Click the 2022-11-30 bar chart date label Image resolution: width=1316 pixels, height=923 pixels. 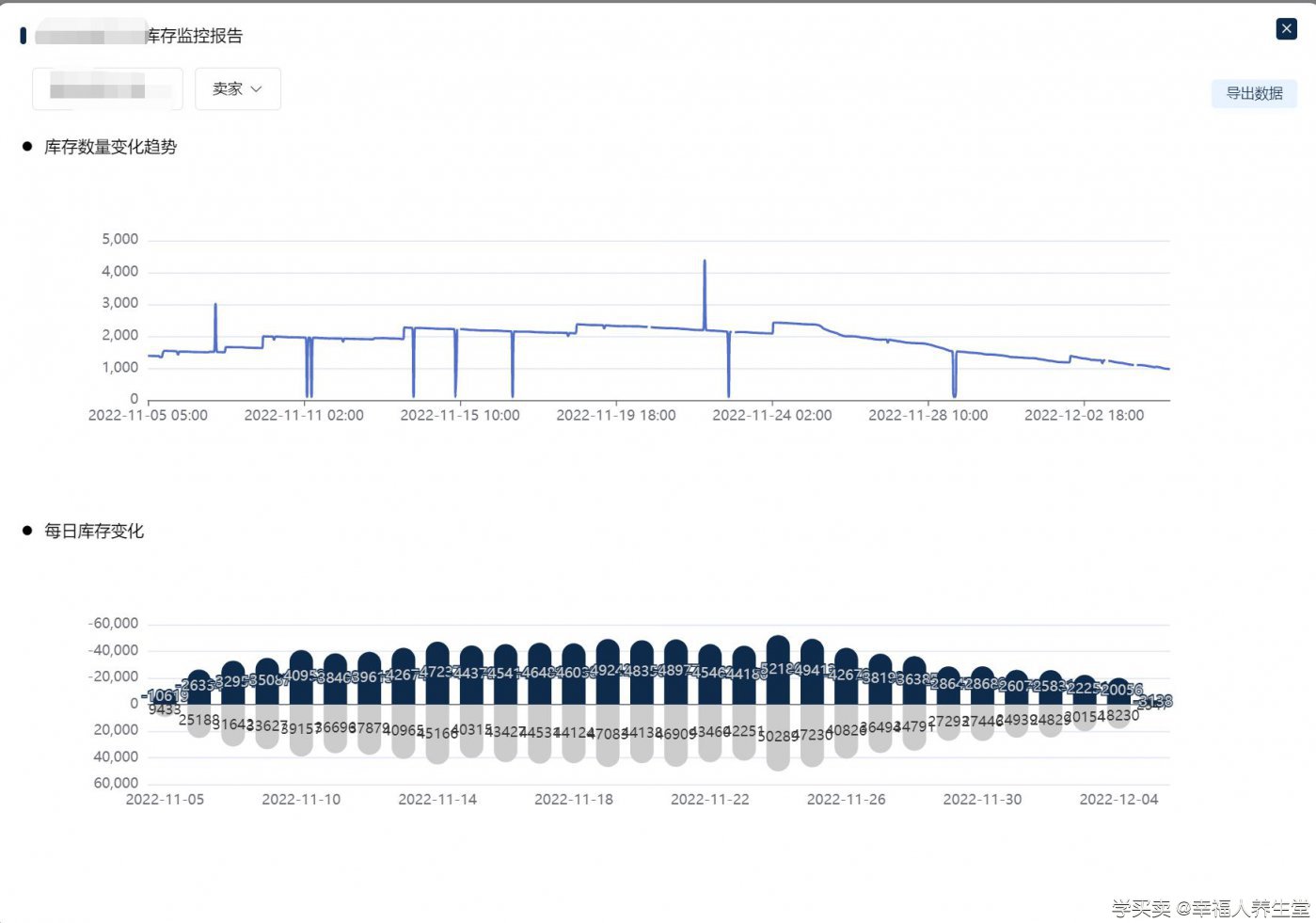click(x=983, y=800)
